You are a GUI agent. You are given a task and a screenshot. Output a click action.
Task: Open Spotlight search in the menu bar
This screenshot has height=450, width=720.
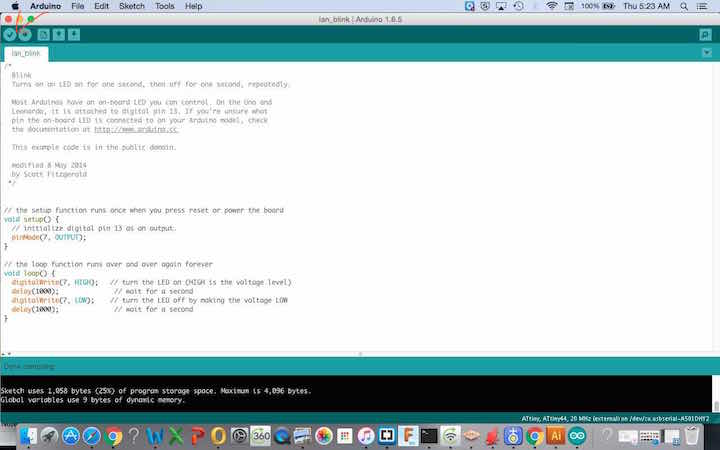[684, 6]
